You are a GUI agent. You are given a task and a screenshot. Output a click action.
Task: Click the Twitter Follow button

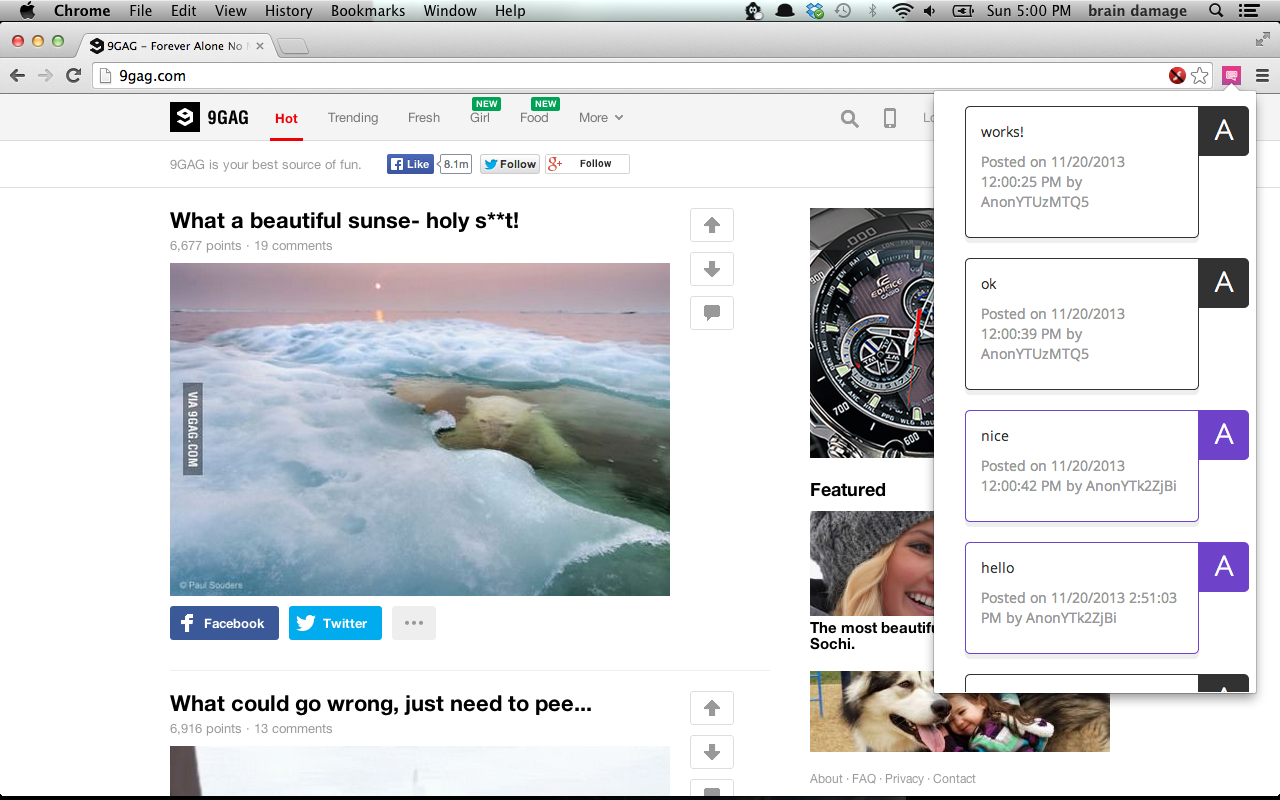[x=510, y=164]
